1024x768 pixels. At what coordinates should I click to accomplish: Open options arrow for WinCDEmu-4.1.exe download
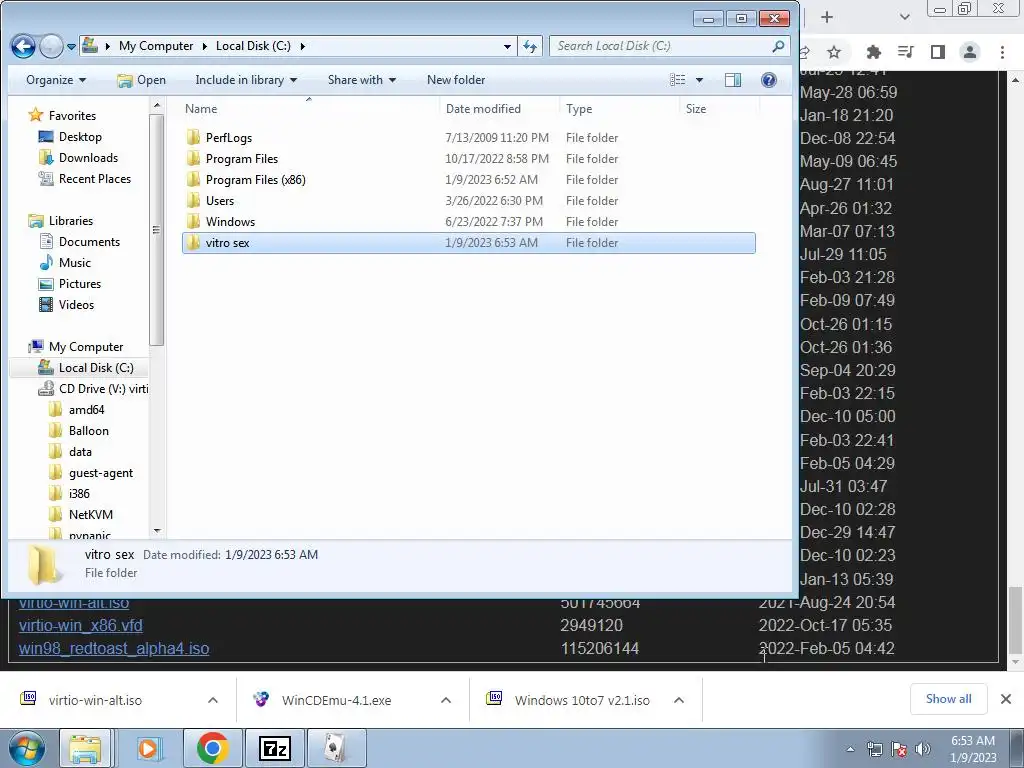(x=446, y=700)
